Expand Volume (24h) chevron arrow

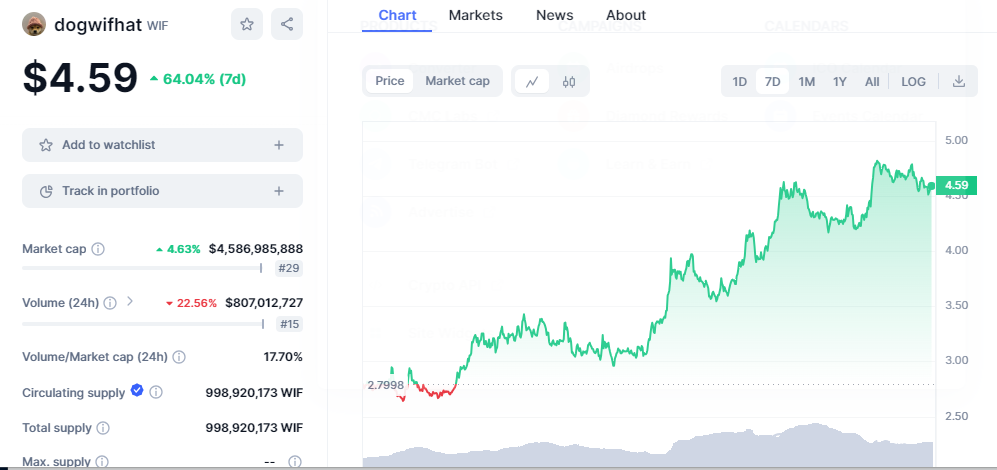(x=130, y=301)
